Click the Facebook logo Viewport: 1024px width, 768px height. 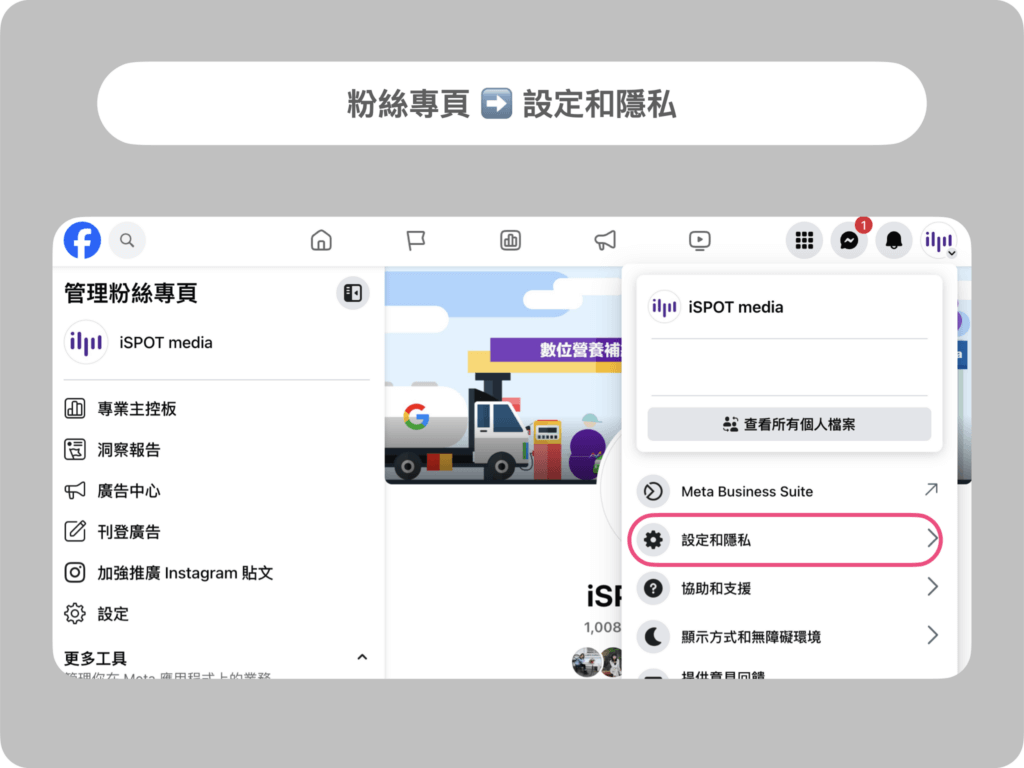81,240
